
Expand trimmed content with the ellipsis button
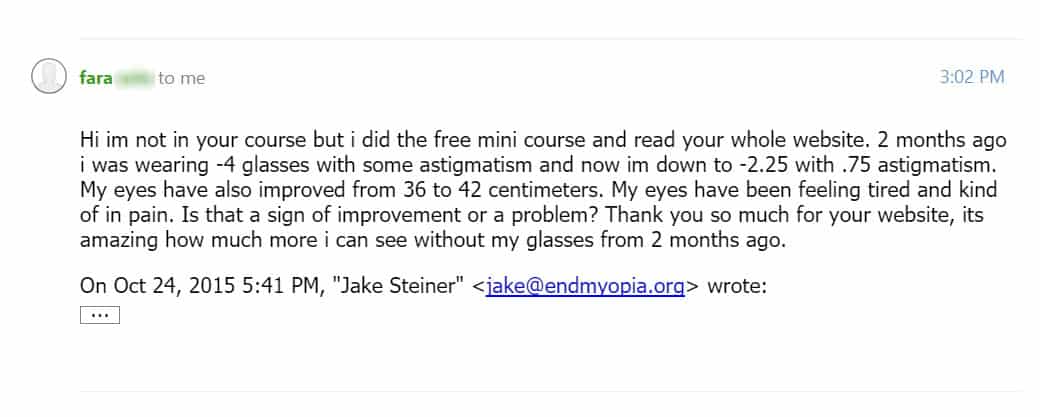[x=99, y=314]
